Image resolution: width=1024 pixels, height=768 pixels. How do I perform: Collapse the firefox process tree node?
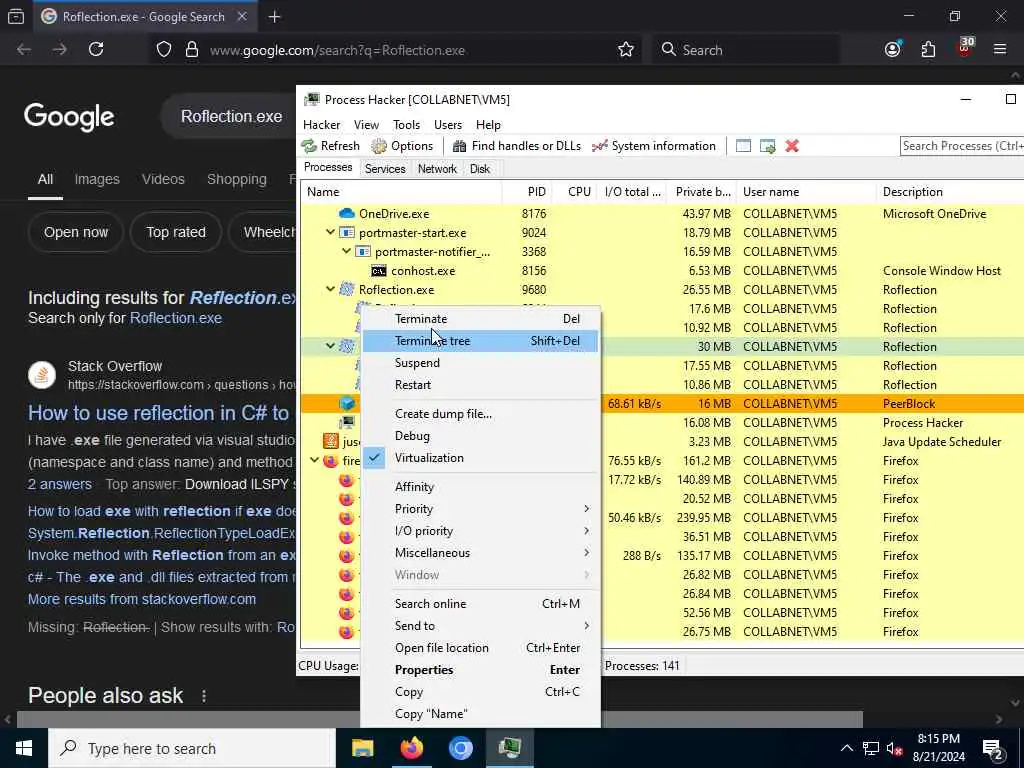coord(315,460)
